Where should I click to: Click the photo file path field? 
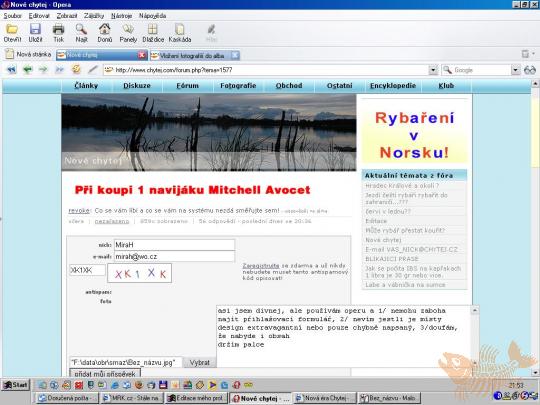126,362
